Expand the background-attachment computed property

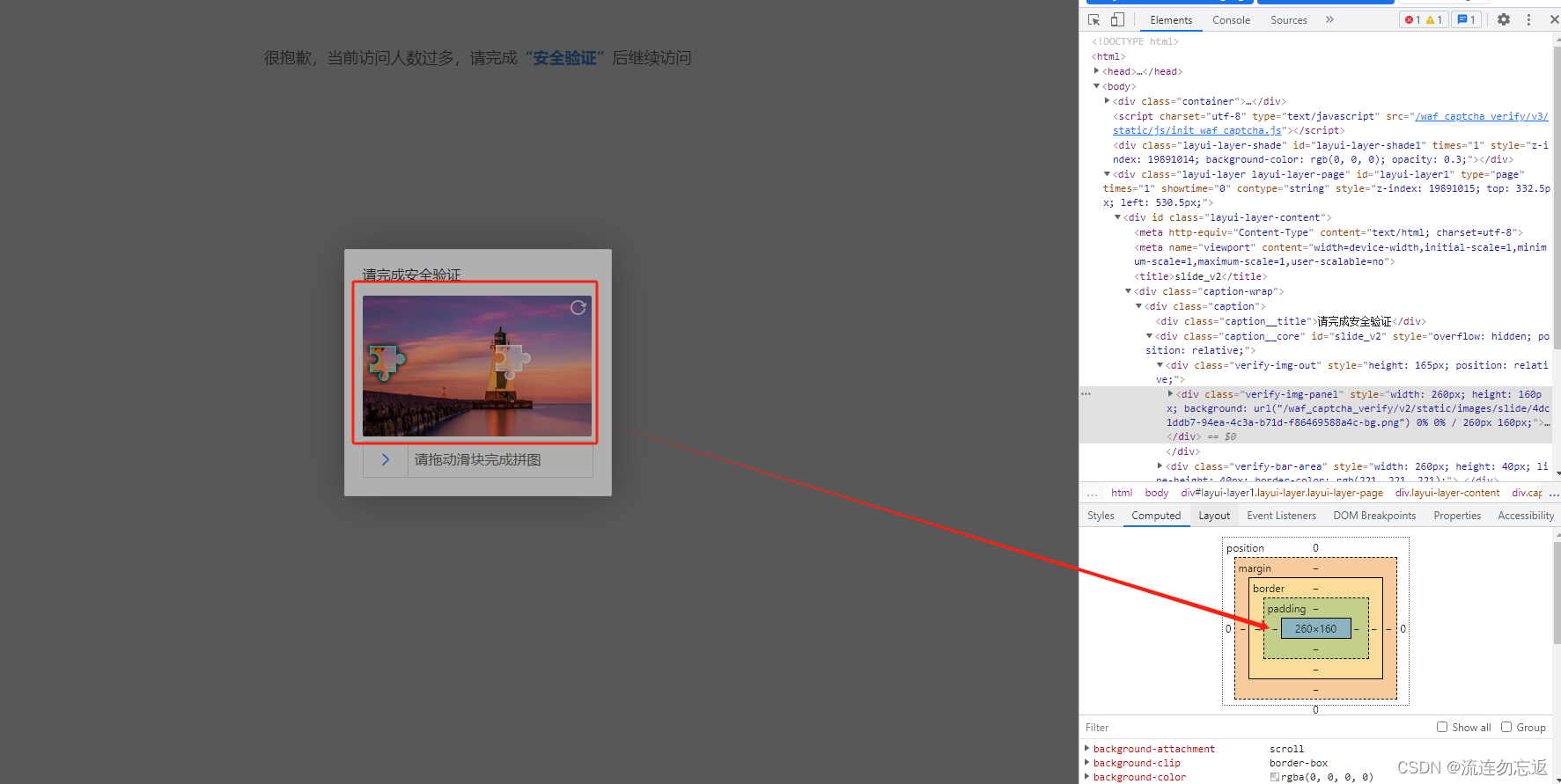[1087, 749]
